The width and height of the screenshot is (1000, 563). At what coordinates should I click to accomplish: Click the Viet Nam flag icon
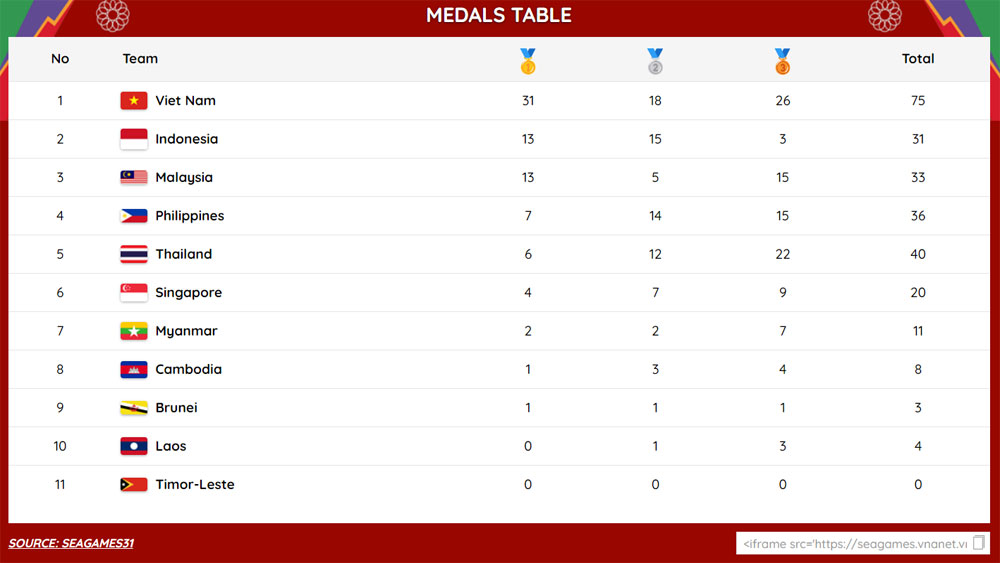pyautogui.click(x=134, y=101)
